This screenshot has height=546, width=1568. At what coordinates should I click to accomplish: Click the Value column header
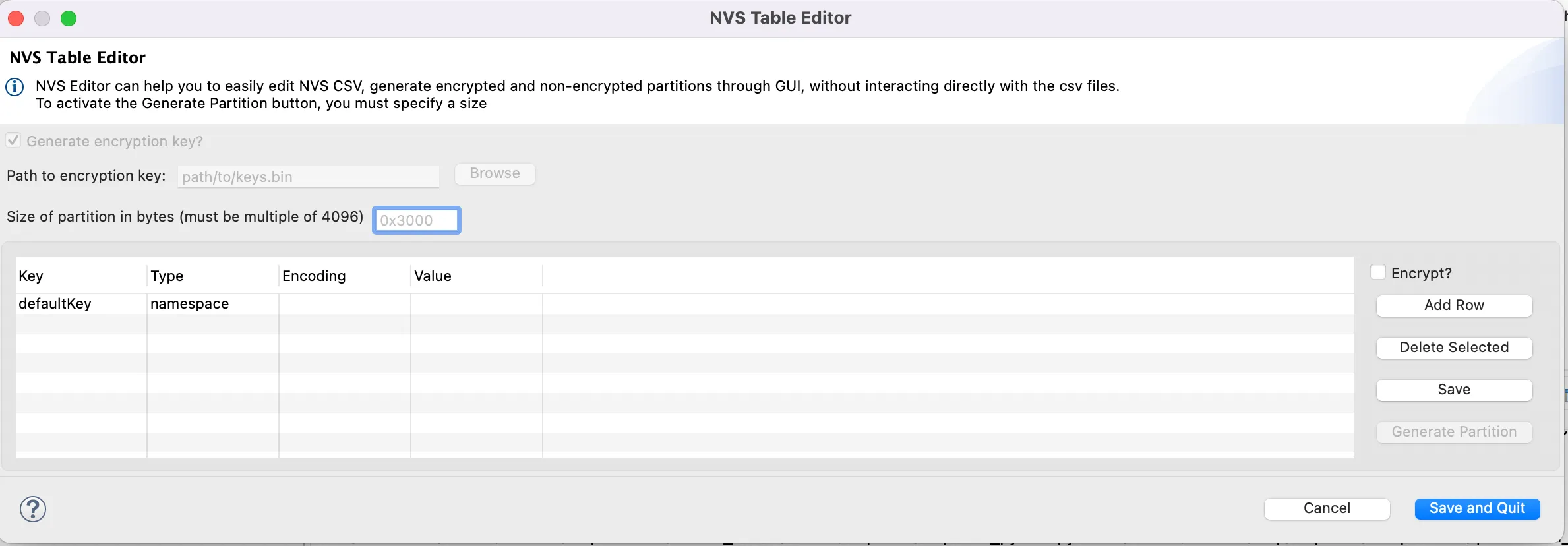[475, 276]
